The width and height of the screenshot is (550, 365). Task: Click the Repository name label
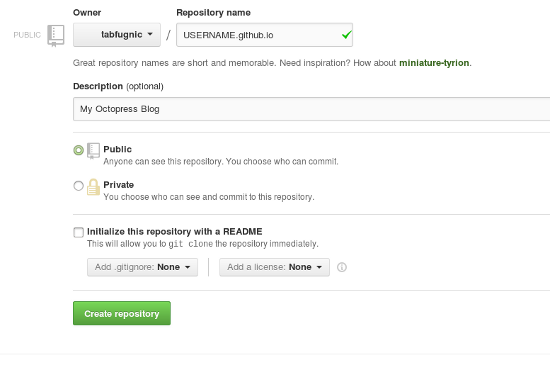(213, 13)
